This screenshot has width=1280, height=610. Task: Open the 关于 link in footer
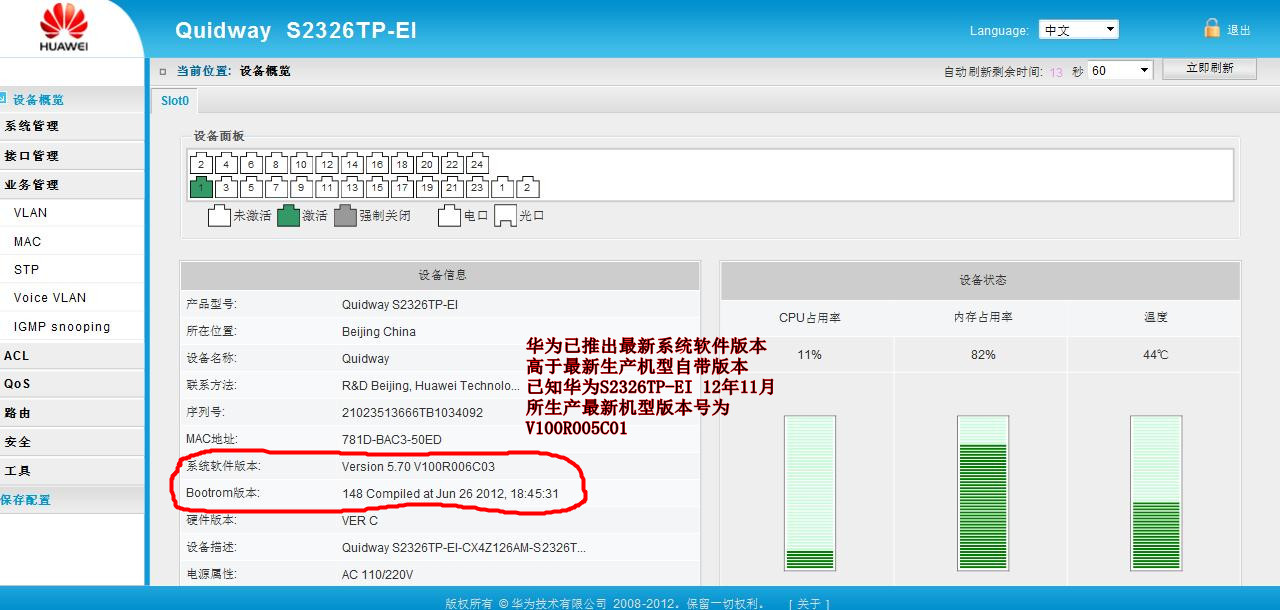(x=809, y=603)
